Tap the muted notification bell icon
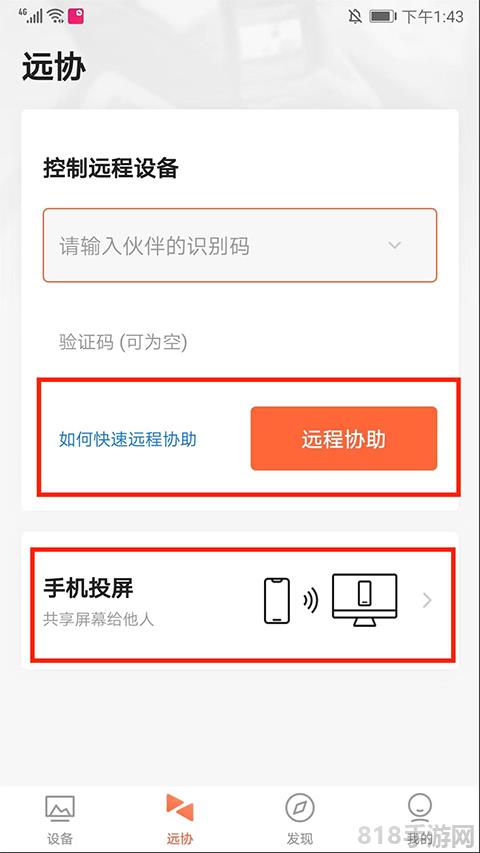Screen dimensions: 480x853 coord(355,16)
